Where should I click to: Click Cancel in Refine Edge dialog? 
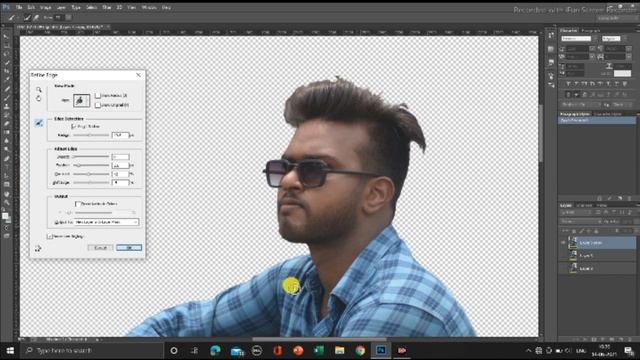pyautogui.click(x=100, y=248)
